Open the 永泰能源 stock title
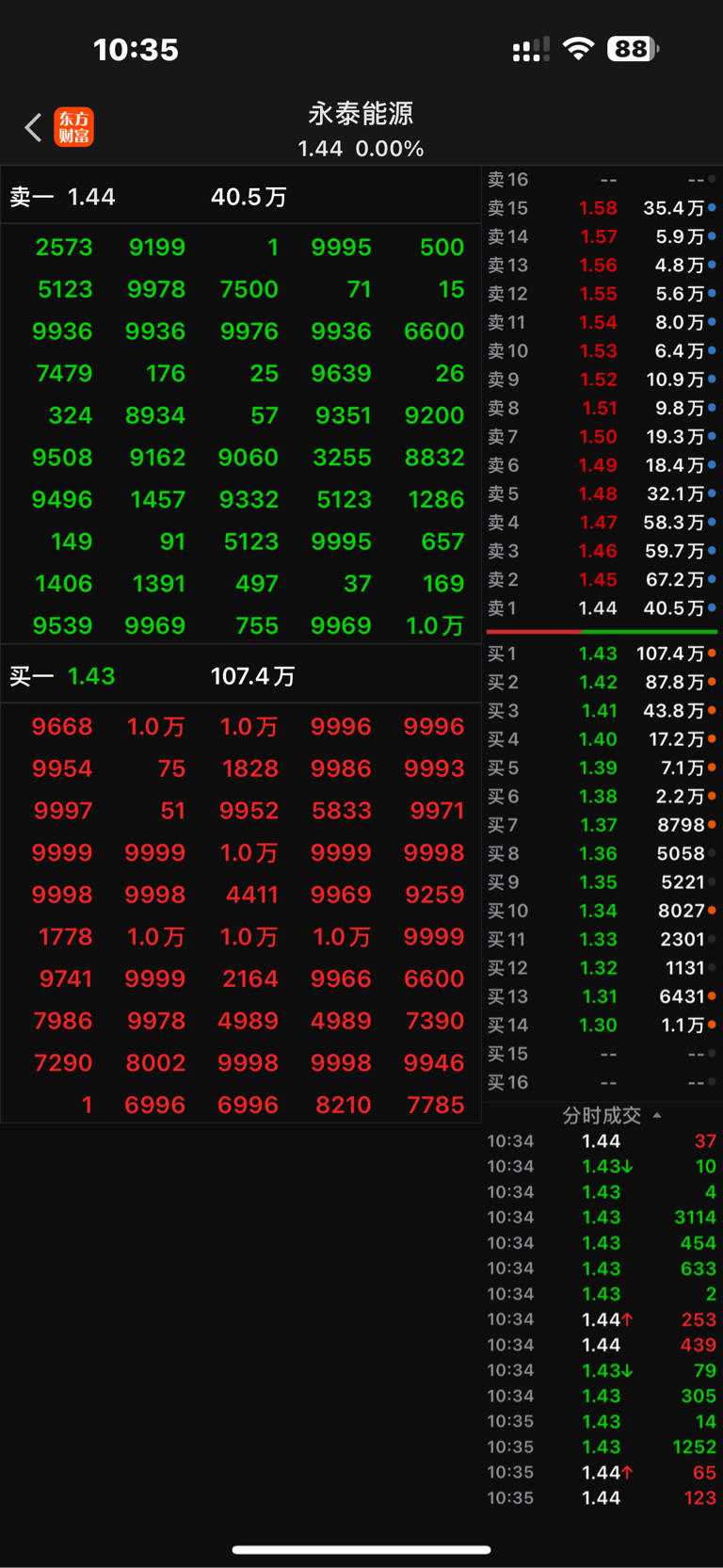This screenshot has height=1568, width=723. 361,114
